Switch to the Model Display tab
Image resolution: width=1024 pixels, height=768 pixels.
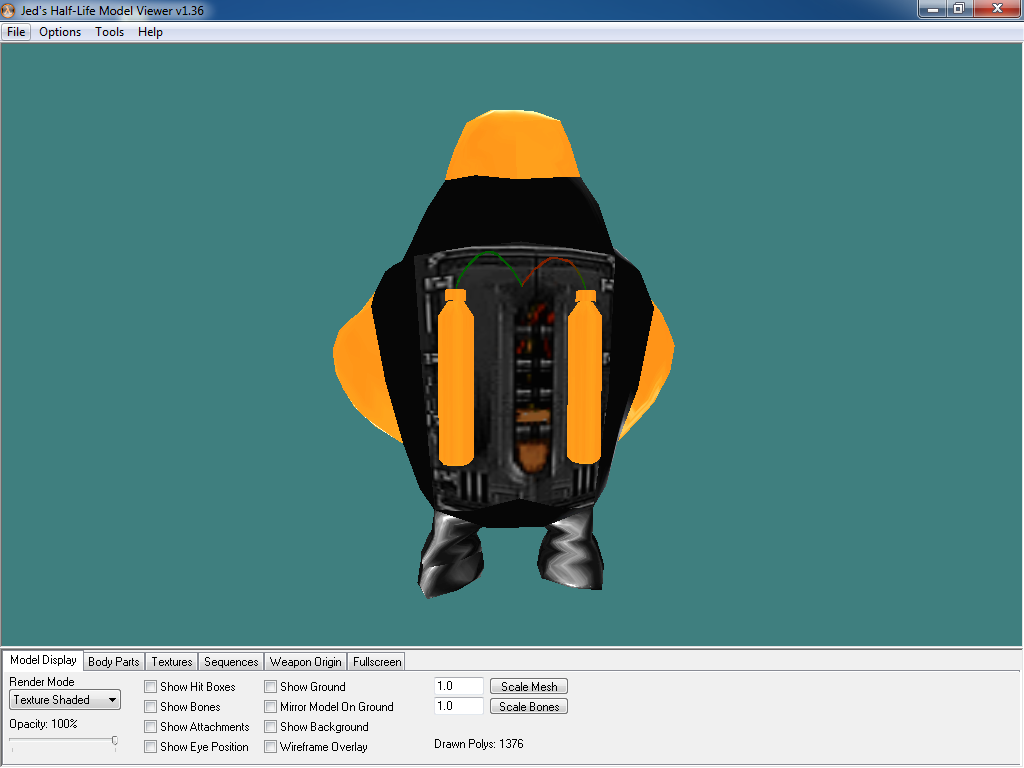(43, 660)
